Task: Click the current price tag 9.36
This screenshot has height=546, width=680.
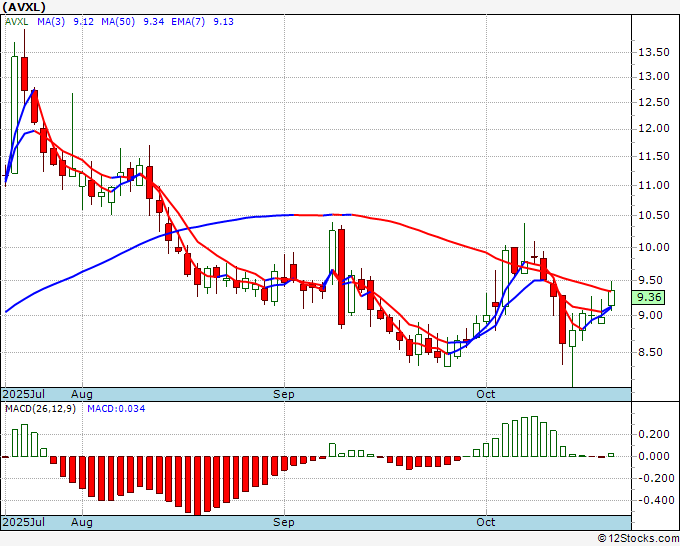Action: 649,298
